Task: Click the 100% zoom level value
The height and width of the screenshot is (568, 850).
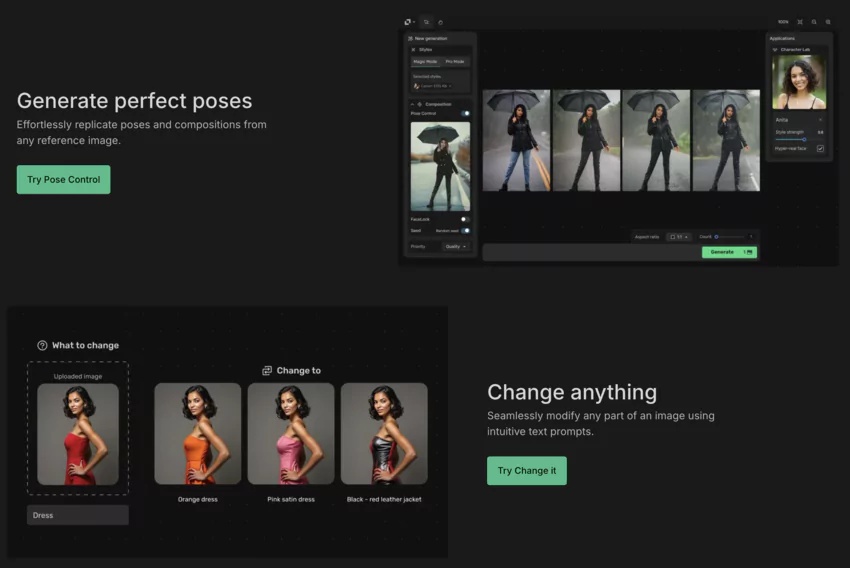Action: click(783, 22)
